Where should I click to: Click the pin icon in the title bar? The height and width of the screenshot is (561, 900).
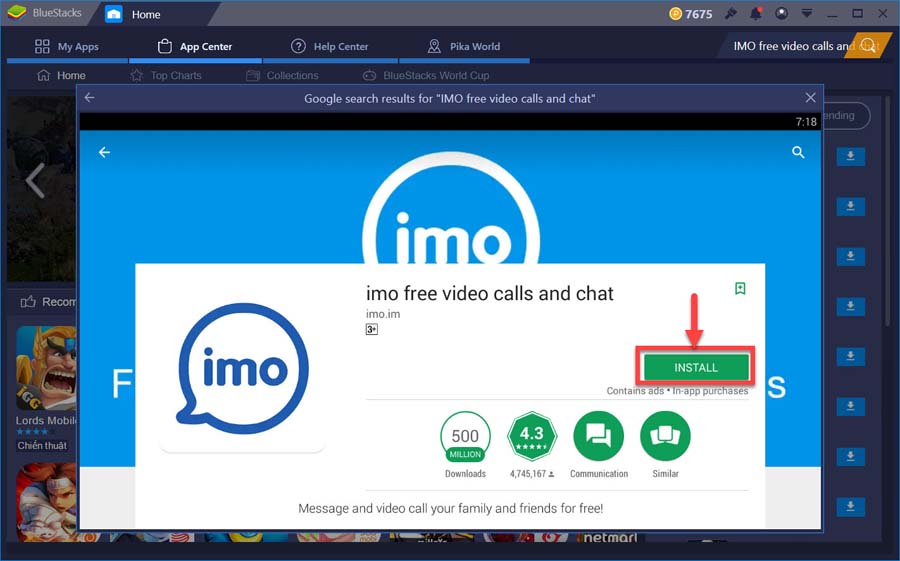[731, 13]
